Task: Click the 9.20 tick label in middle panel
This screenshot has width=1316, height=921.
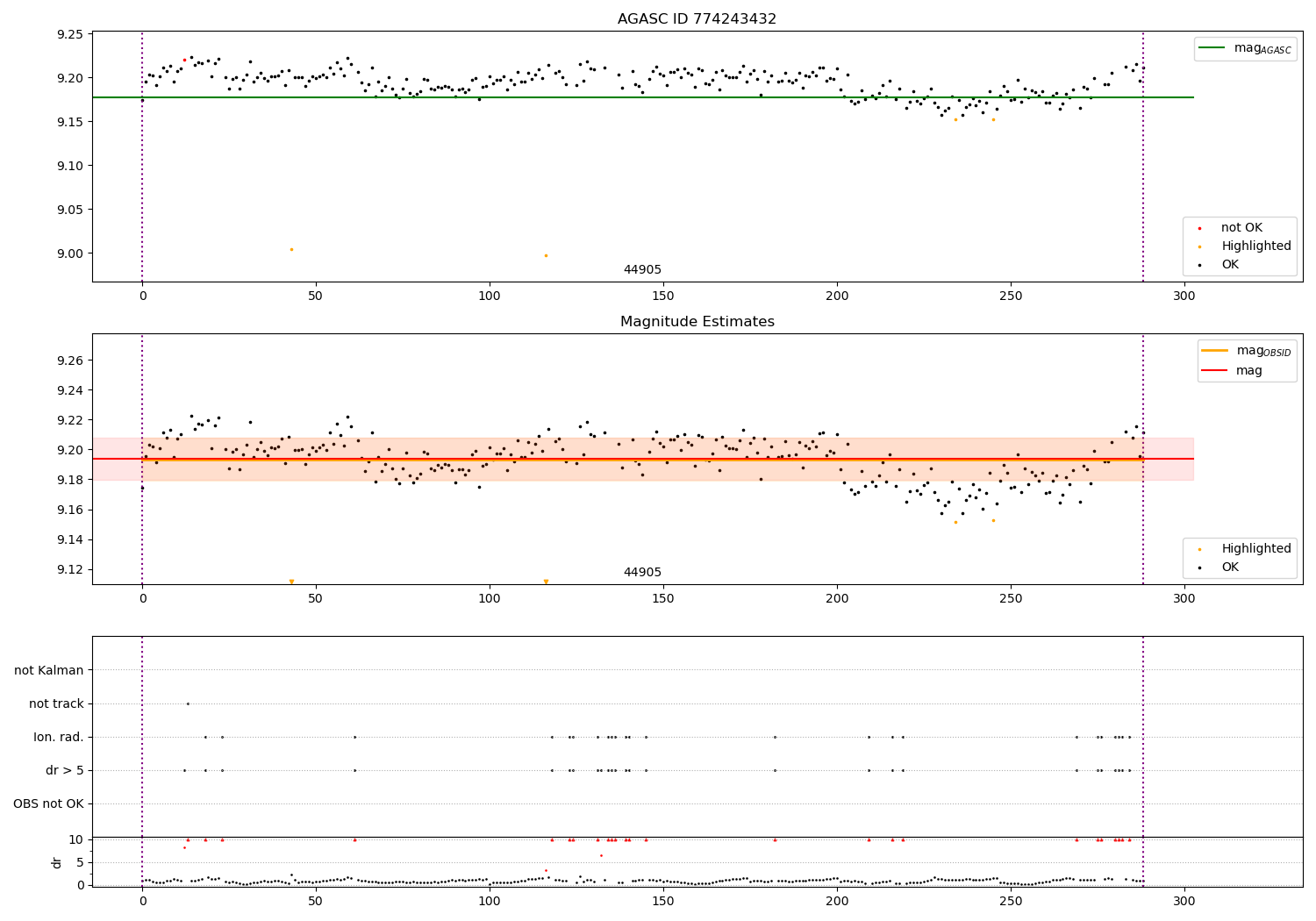Action: tap(69, 450)
